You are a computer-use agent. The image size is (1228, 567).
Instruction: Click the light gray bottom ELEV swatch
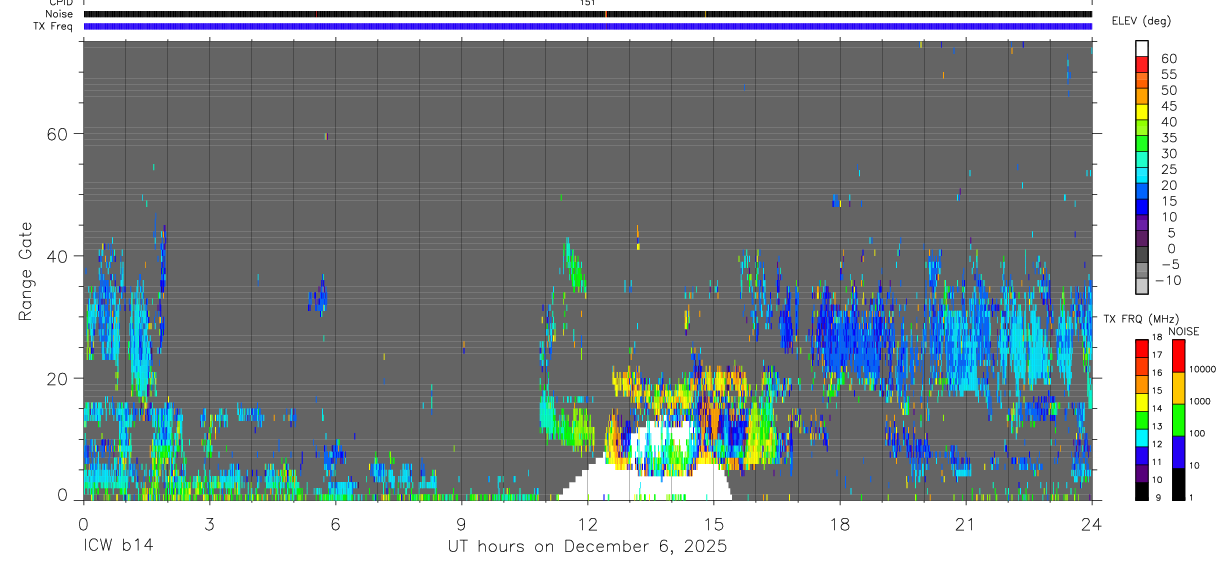coord(1142,287)
